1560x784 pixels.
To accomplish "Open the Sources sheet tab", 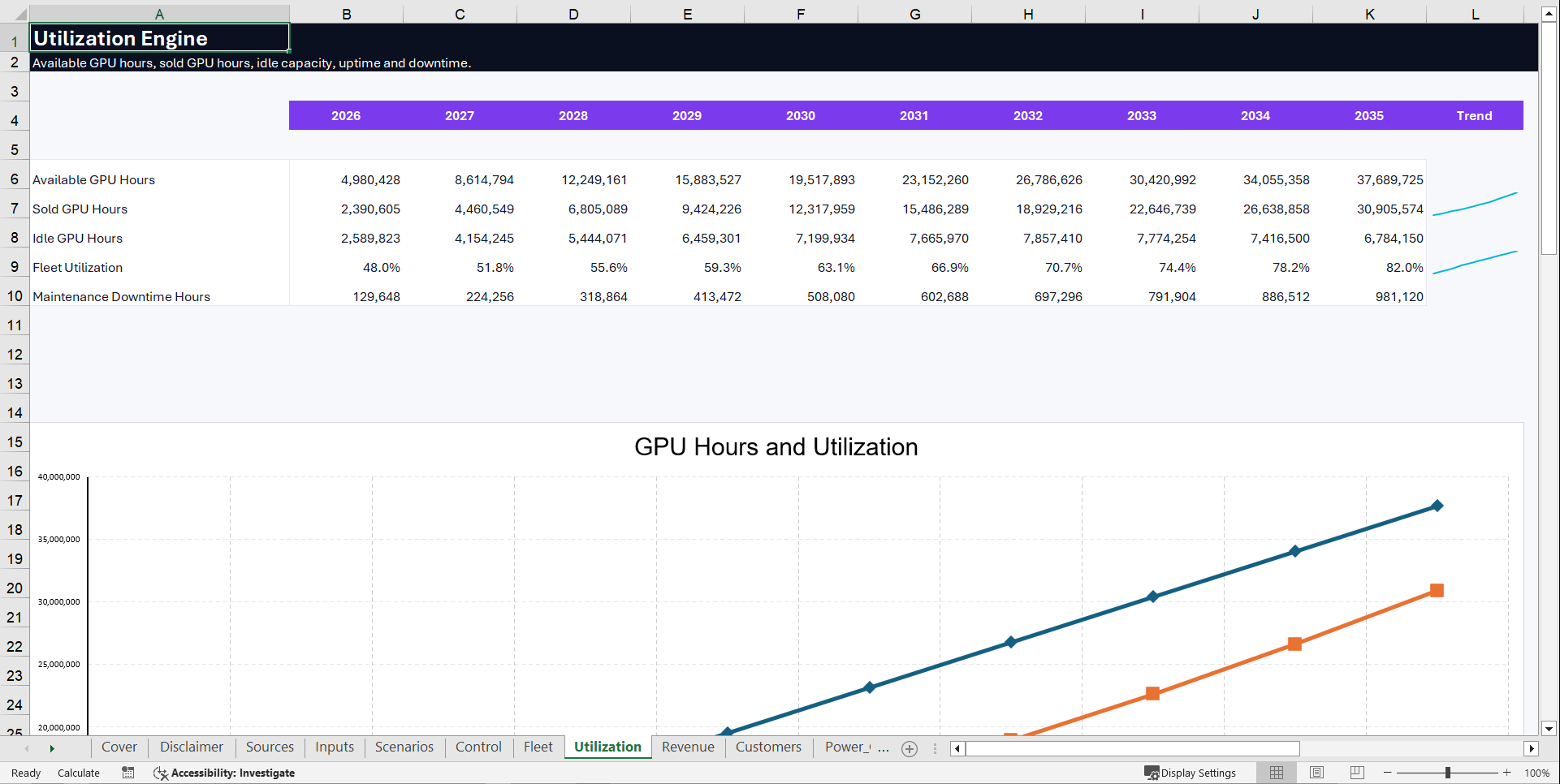I will (270, 747).
